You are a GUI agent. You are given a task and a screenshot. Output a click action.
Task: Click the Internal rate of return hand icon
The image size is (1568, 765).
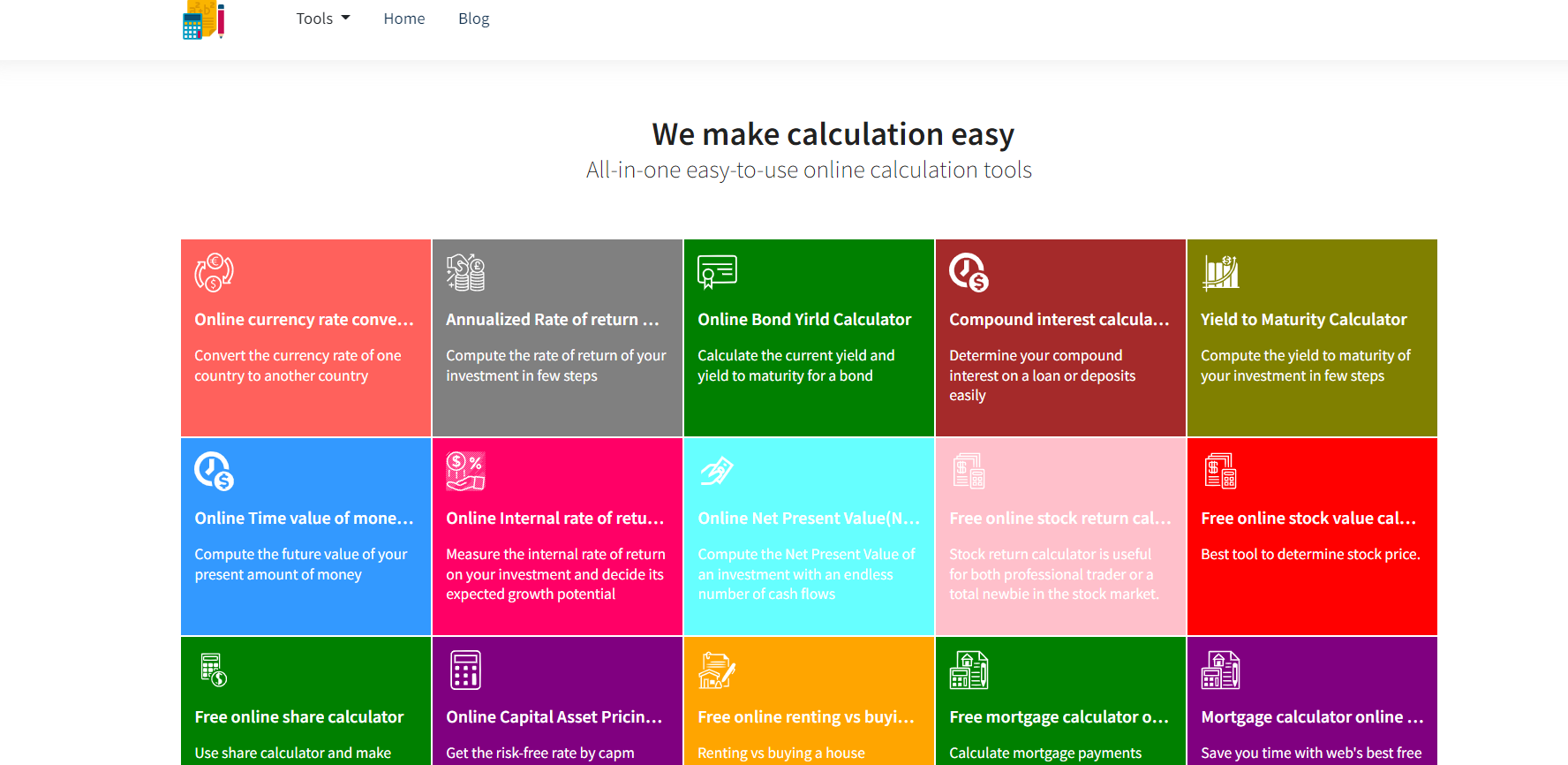tap(465, 471)
